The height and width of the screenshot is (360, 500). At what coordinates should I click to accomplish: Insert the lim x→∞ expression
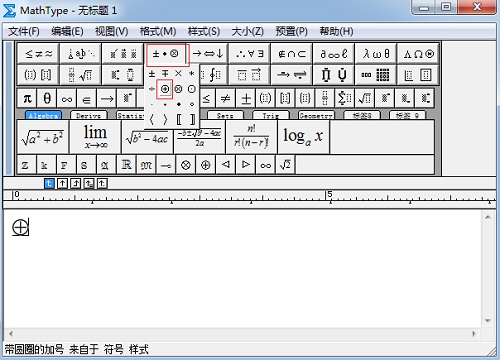95,137
